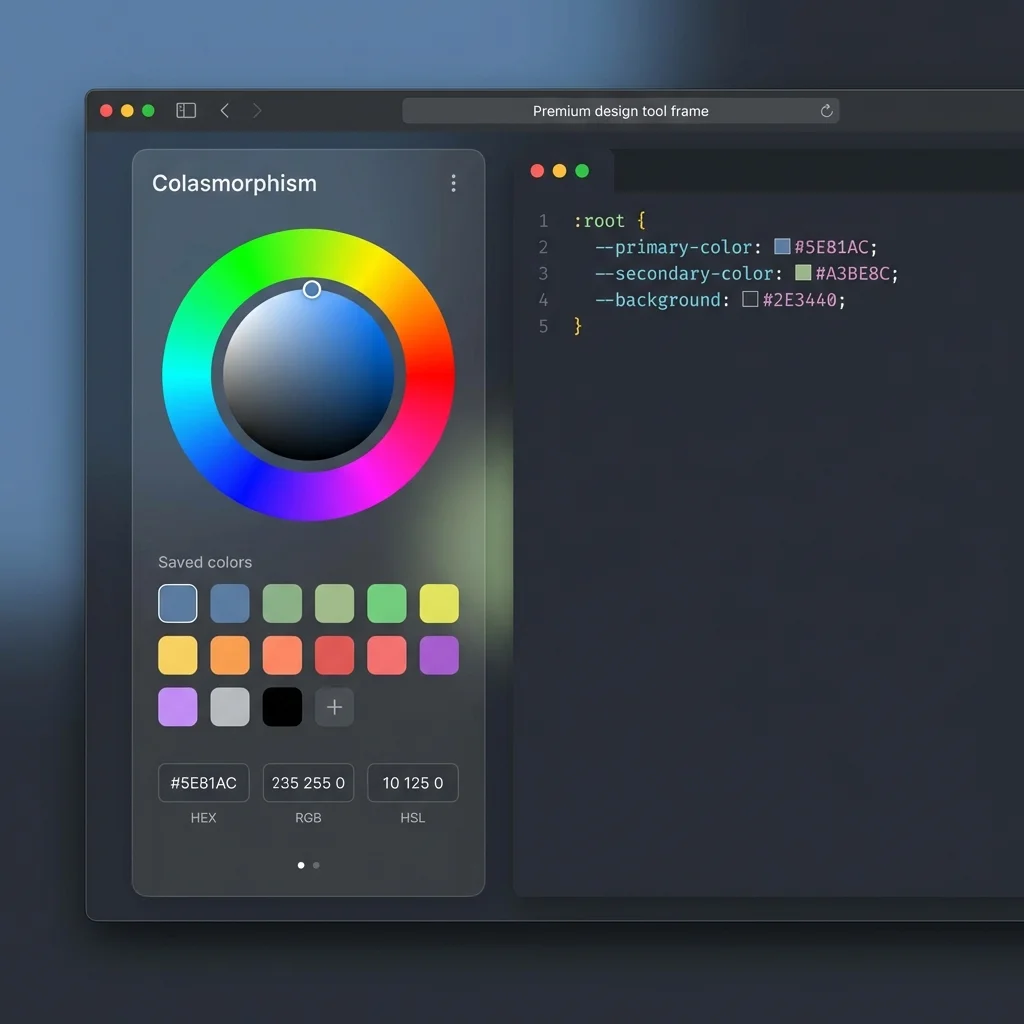Click the background swatch icon beside #2E3440
Image resolution: width=1024 pixels, height=1024 pixels.
[750, 299]
